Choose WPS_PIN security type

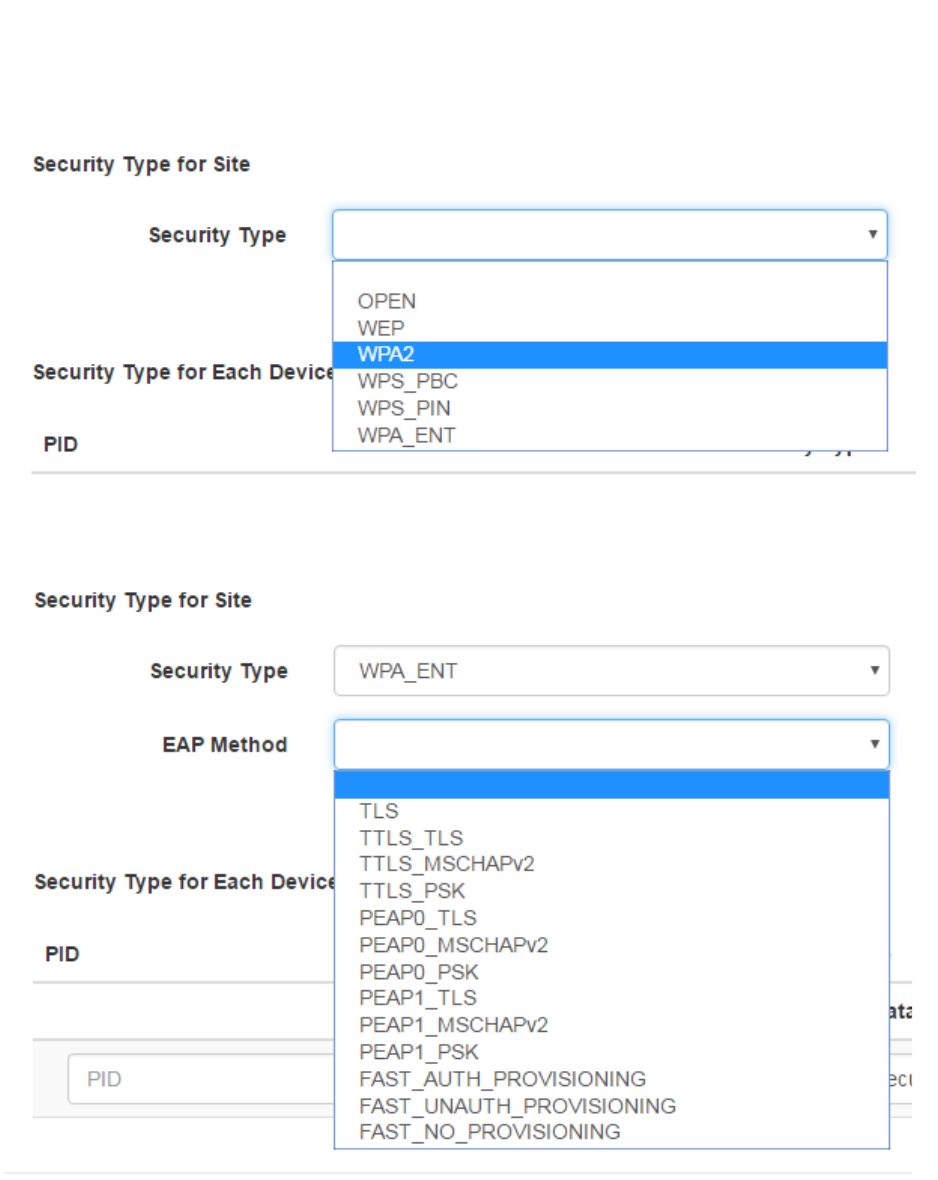[610, 409]
